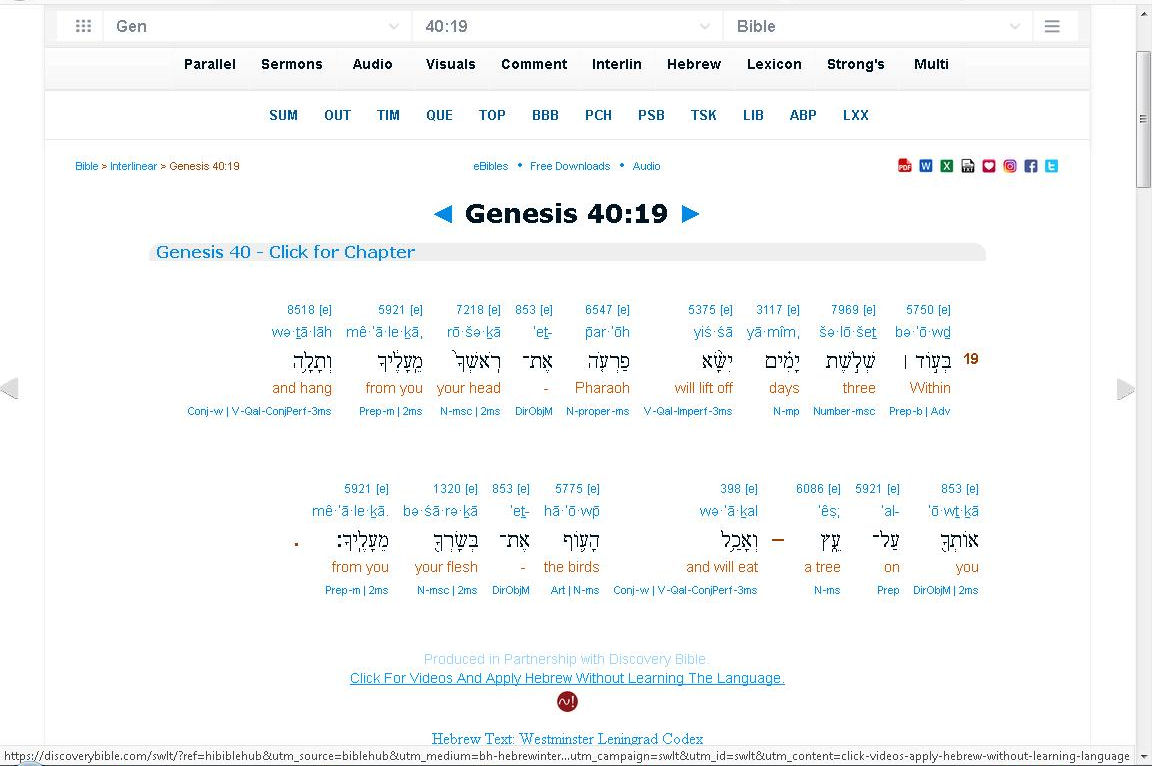Image resolution: width=1152 pixels, height=766 pixels.
Task: Click the Twitter icon
Action: [1052, 166]
